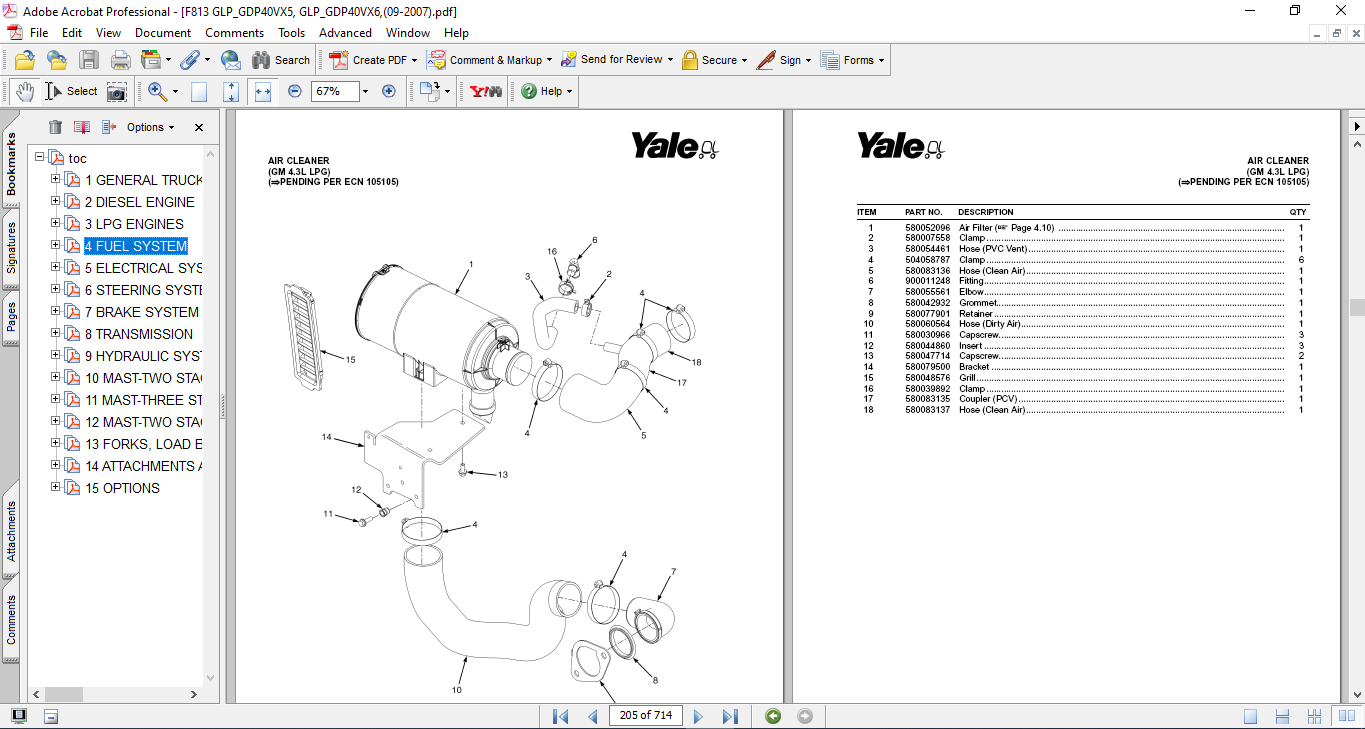Switch to the Fit Width view
Image resolution: width=1365 pixels, height=729 pixels.
pyautogui.click(x=263, y=91)
